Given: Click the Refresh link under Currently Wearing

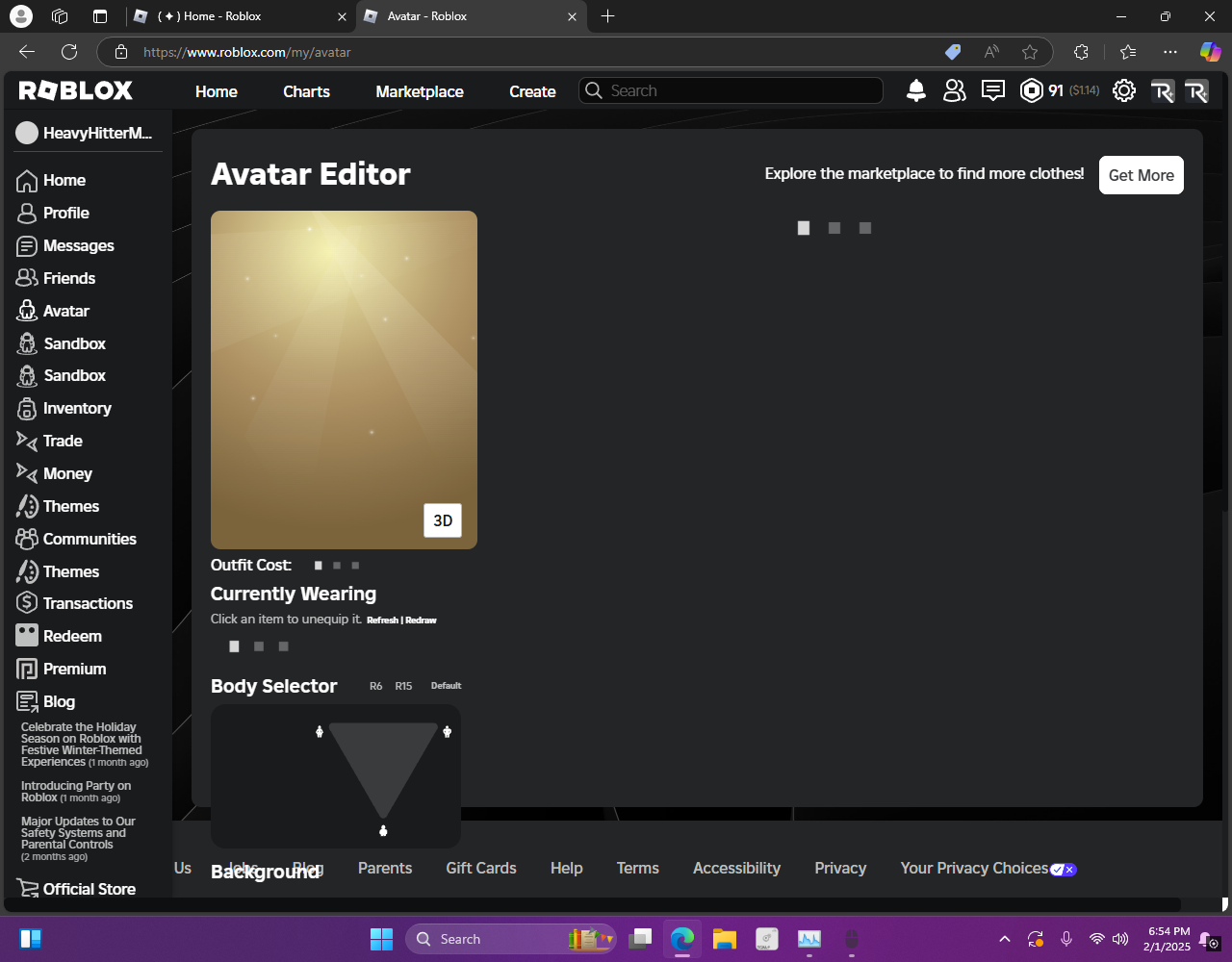Looking at the screenshot, I should click(382, 620).
